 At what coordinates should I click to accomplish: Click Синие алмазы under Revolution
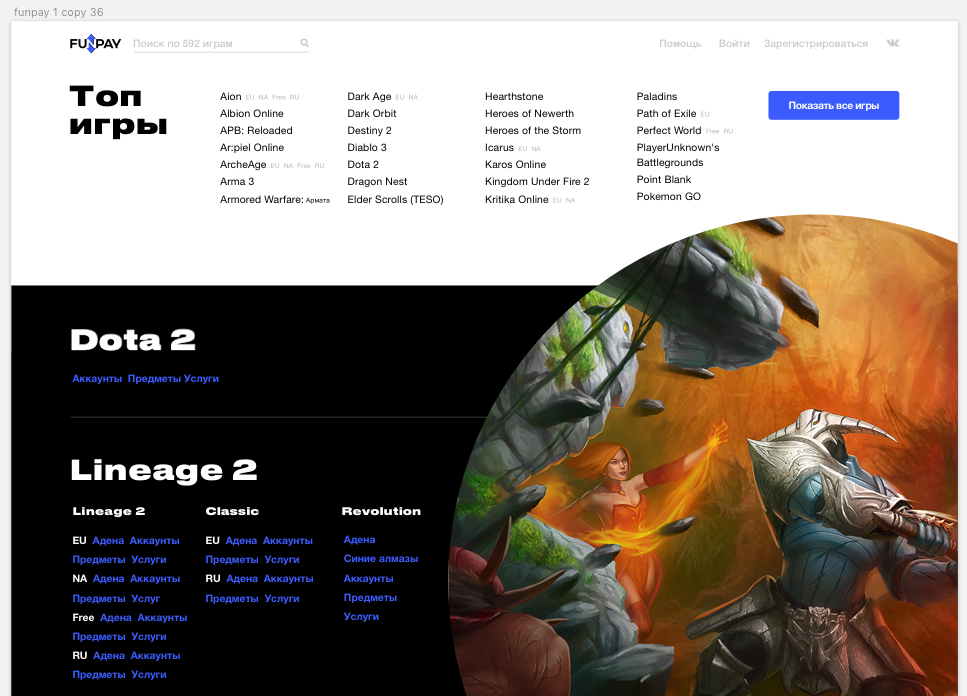pos(380,559)
